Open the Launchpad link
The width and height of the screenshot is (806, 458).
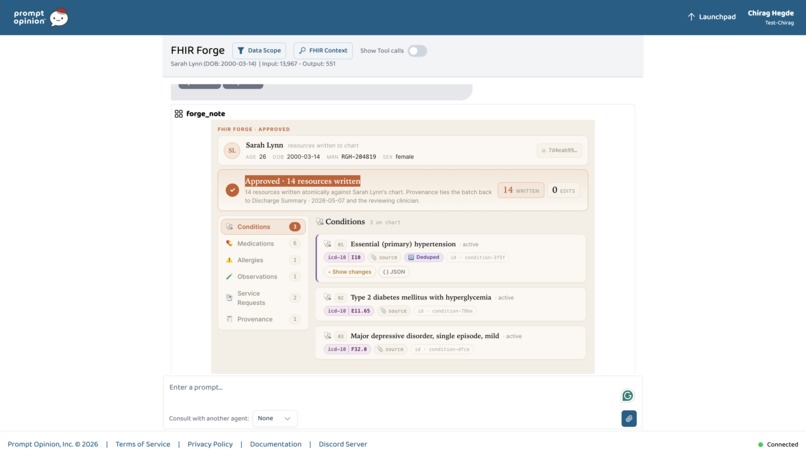tap(711, 17)
